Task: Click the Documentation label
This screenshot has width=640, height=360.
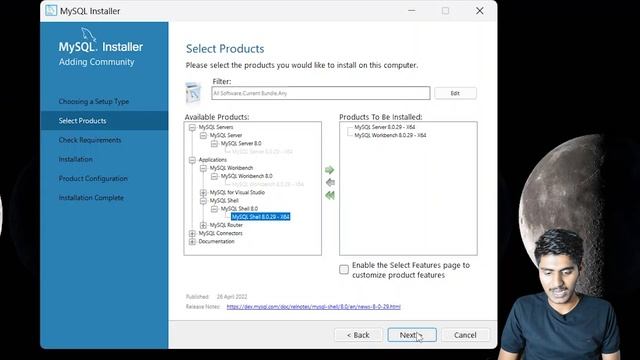Action: [216, 242]
